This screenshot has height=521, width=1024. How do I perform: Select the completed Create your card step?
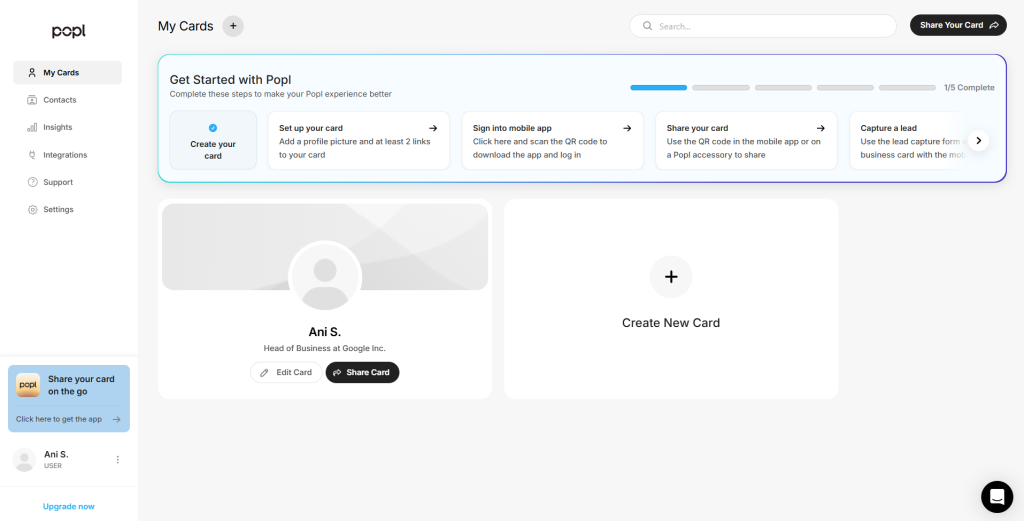(213, 140)
